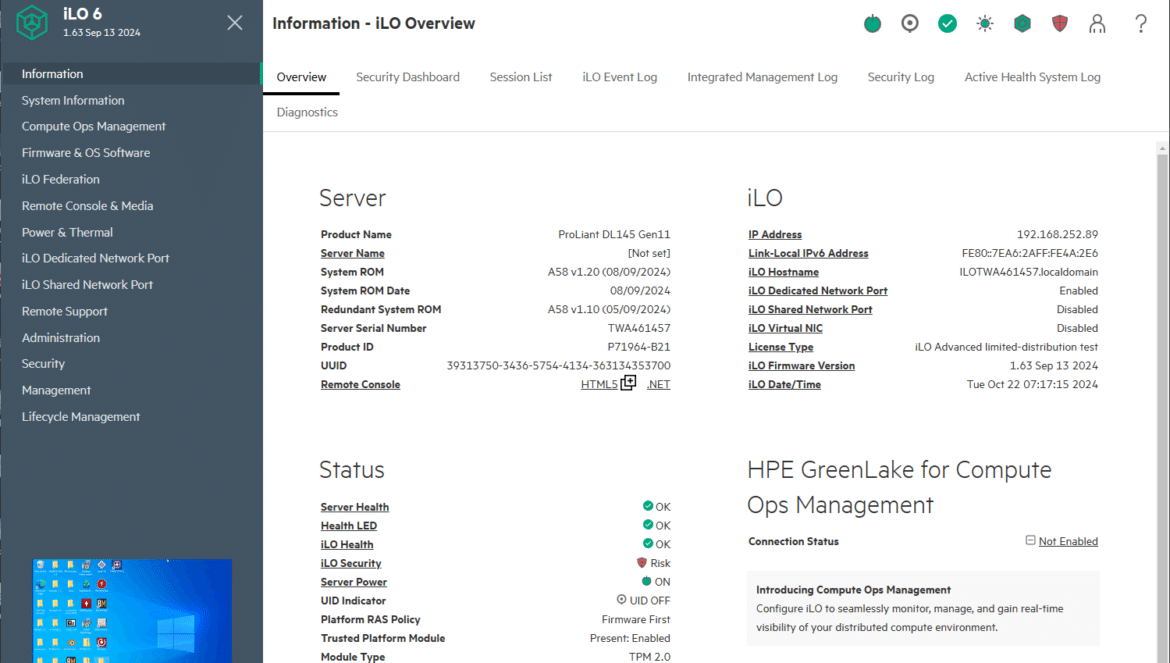Viewport: 1170px width, 663px height.
Task: Open the Security Log tab
Action: point(901,77)
